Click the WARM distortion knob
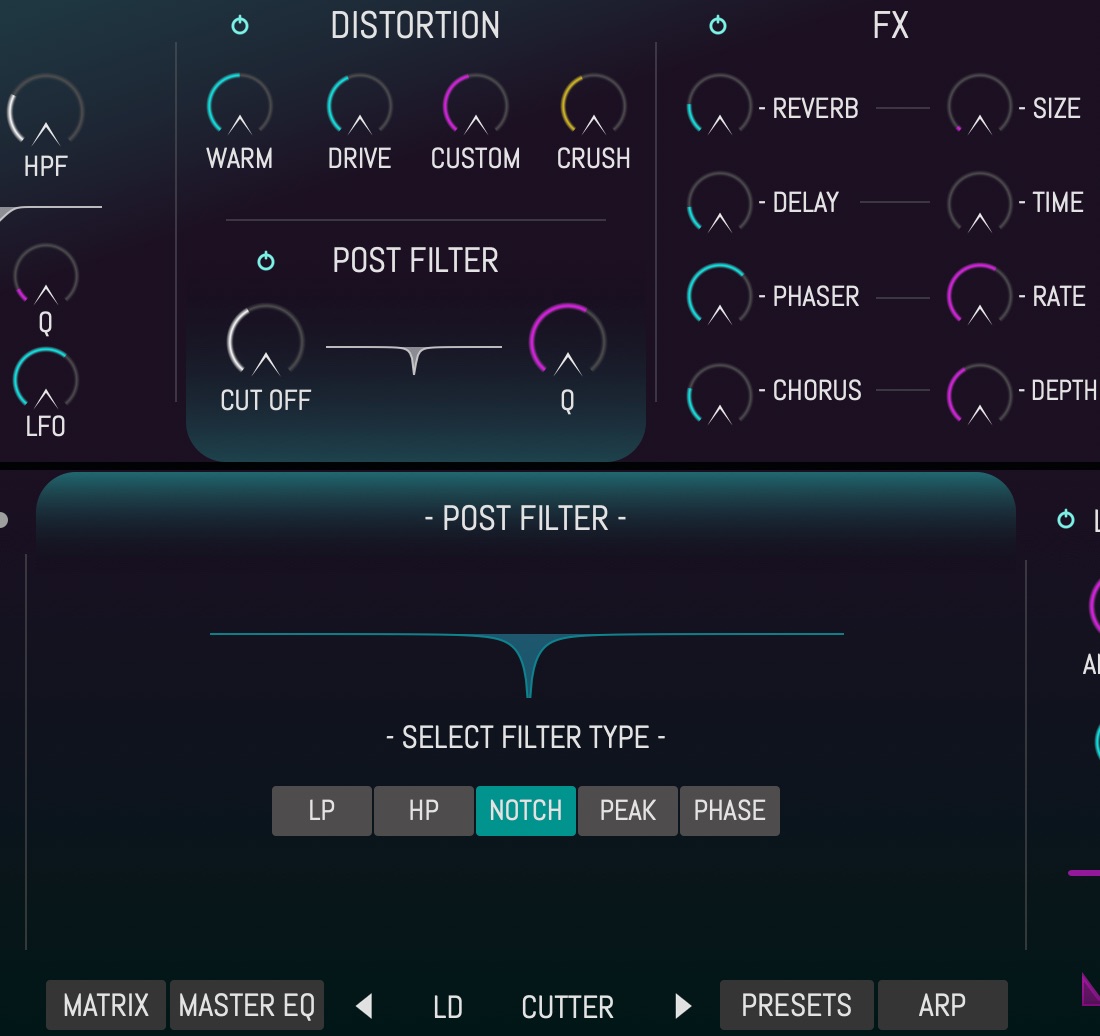The width and height of the screenshot is (1100, 1036). (239, 106)
